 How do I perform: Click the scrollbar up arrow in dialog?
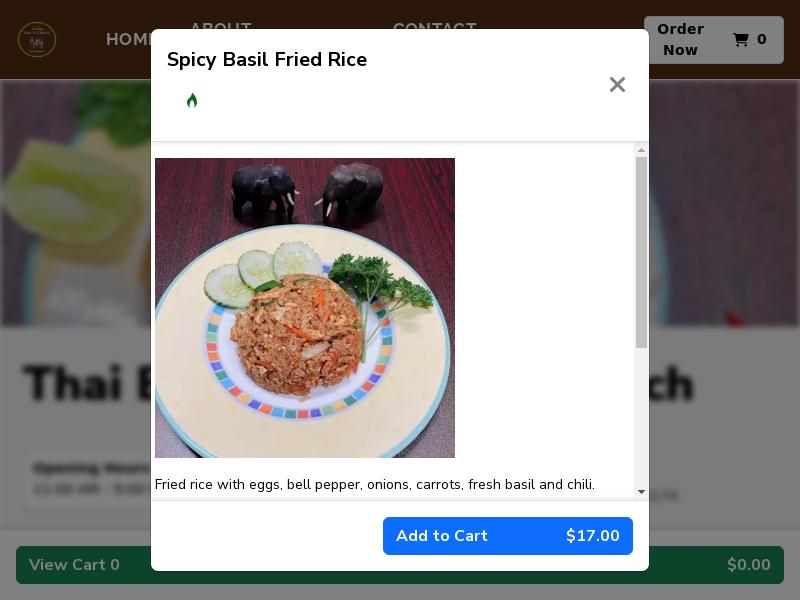(x=641, y=150)
